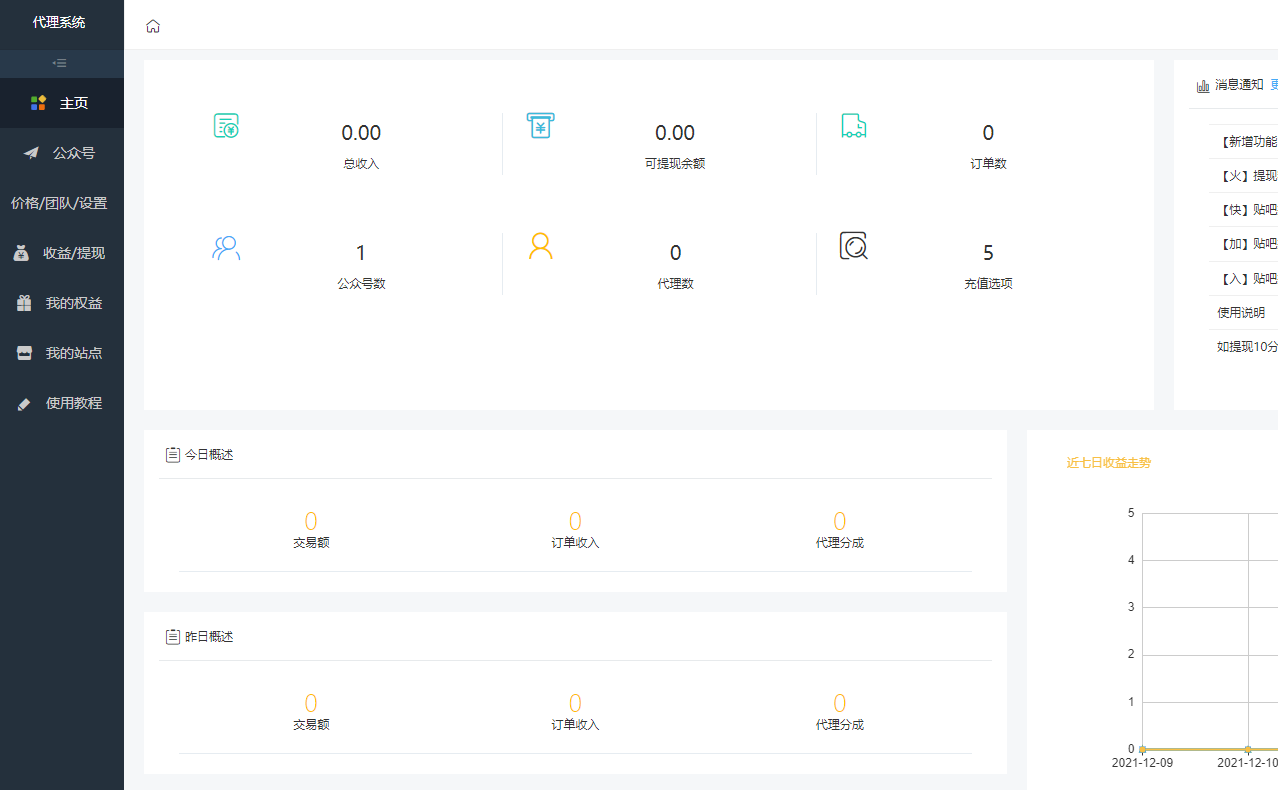Click the home breadcrumb icon
This screenshot has height=790, width=1278.
pyautogui.click(x=153, y=27)
